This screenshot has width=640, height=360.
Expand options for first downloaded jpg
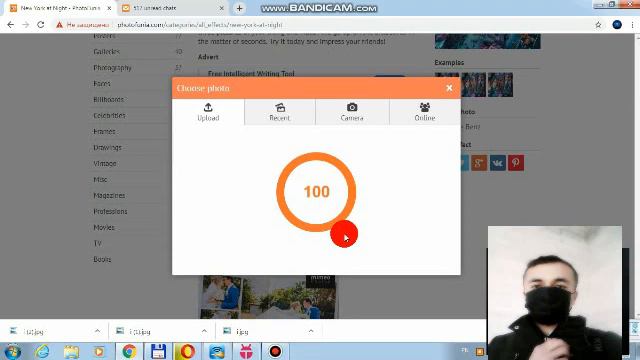97,331
